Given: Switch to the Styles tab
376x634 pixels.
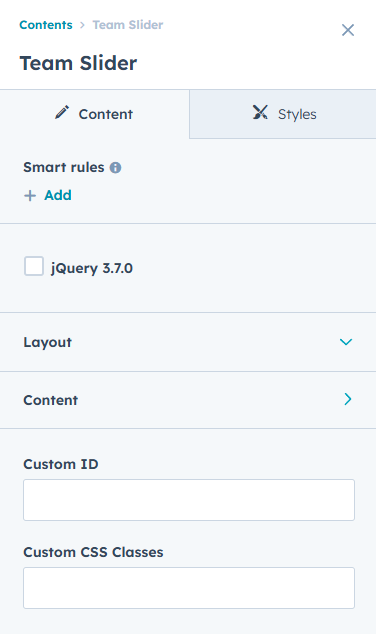Looking at the screenshot, I should [283, 114].
